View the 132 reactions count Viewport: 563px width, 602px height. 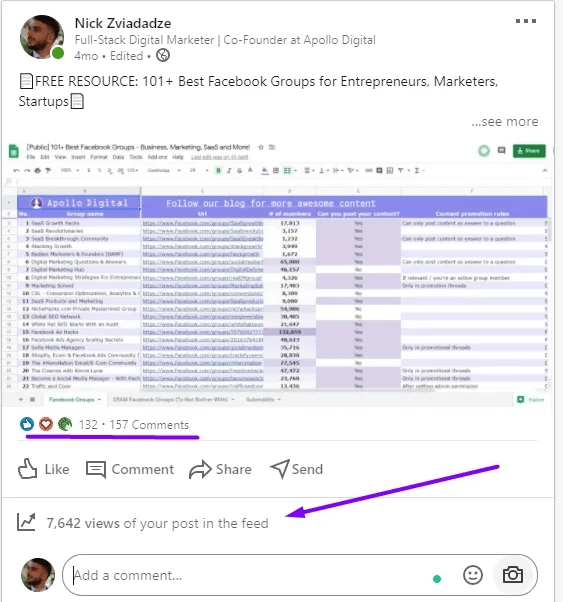coord(88,425)
